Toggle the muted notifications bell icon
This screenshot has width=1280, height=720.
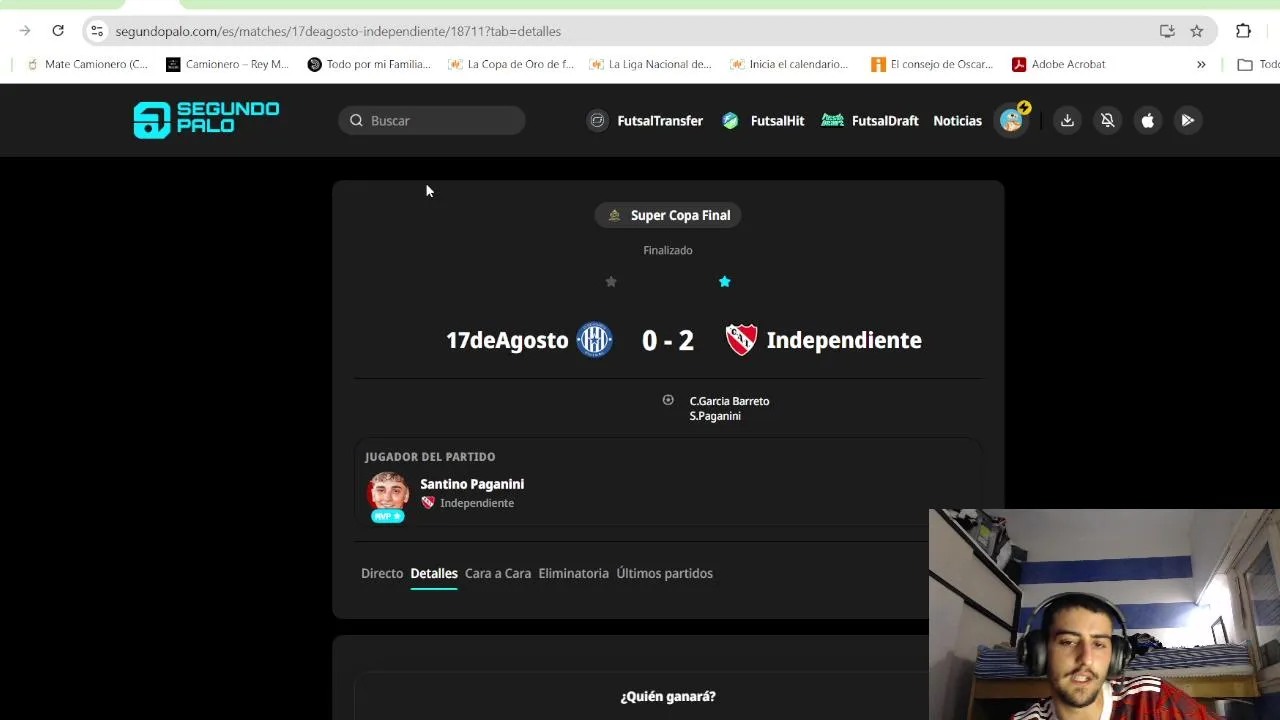pos(1107,120)
